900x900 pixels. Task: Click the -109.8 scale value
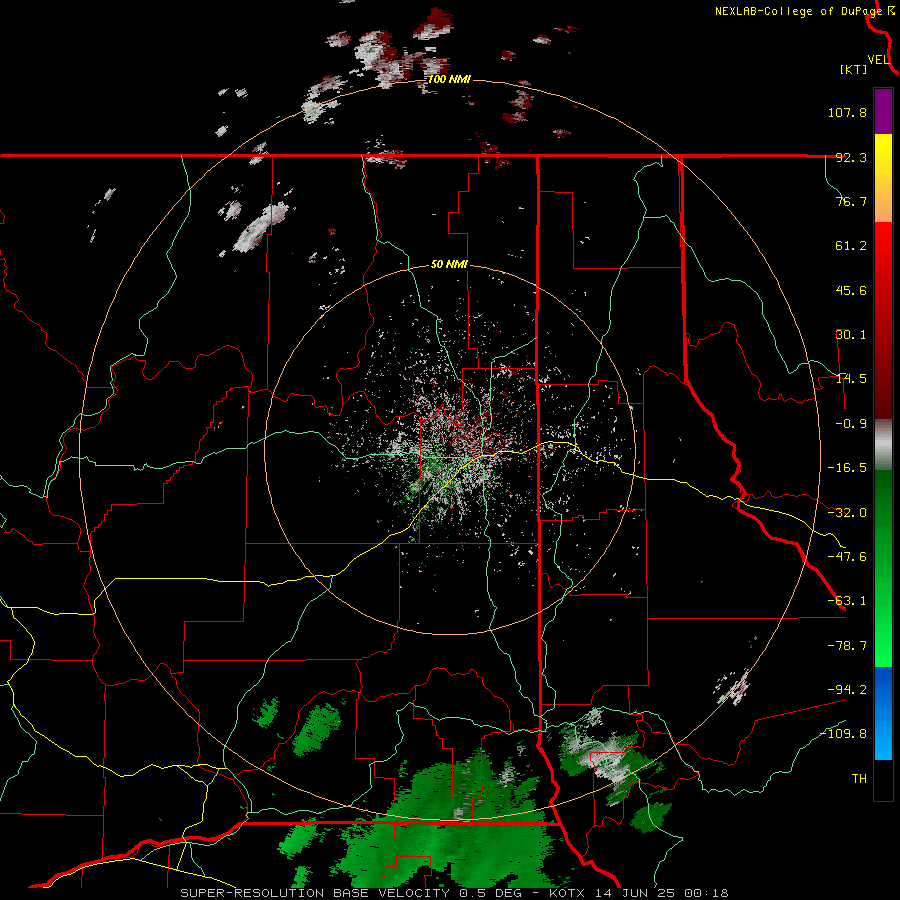[843, 734]
